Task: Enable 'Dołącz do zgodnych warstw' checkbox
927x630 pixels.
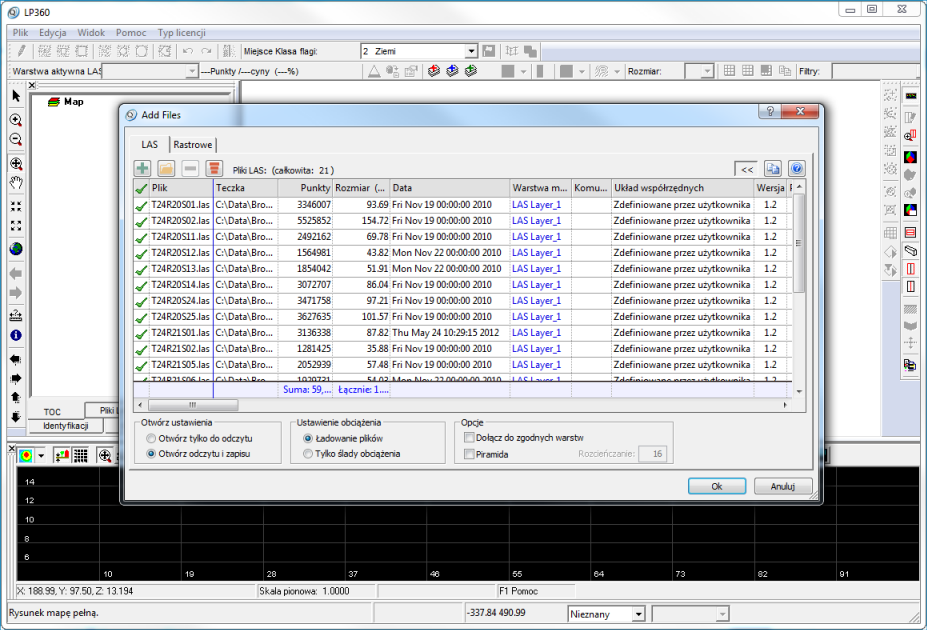Action: pos(469,438)
